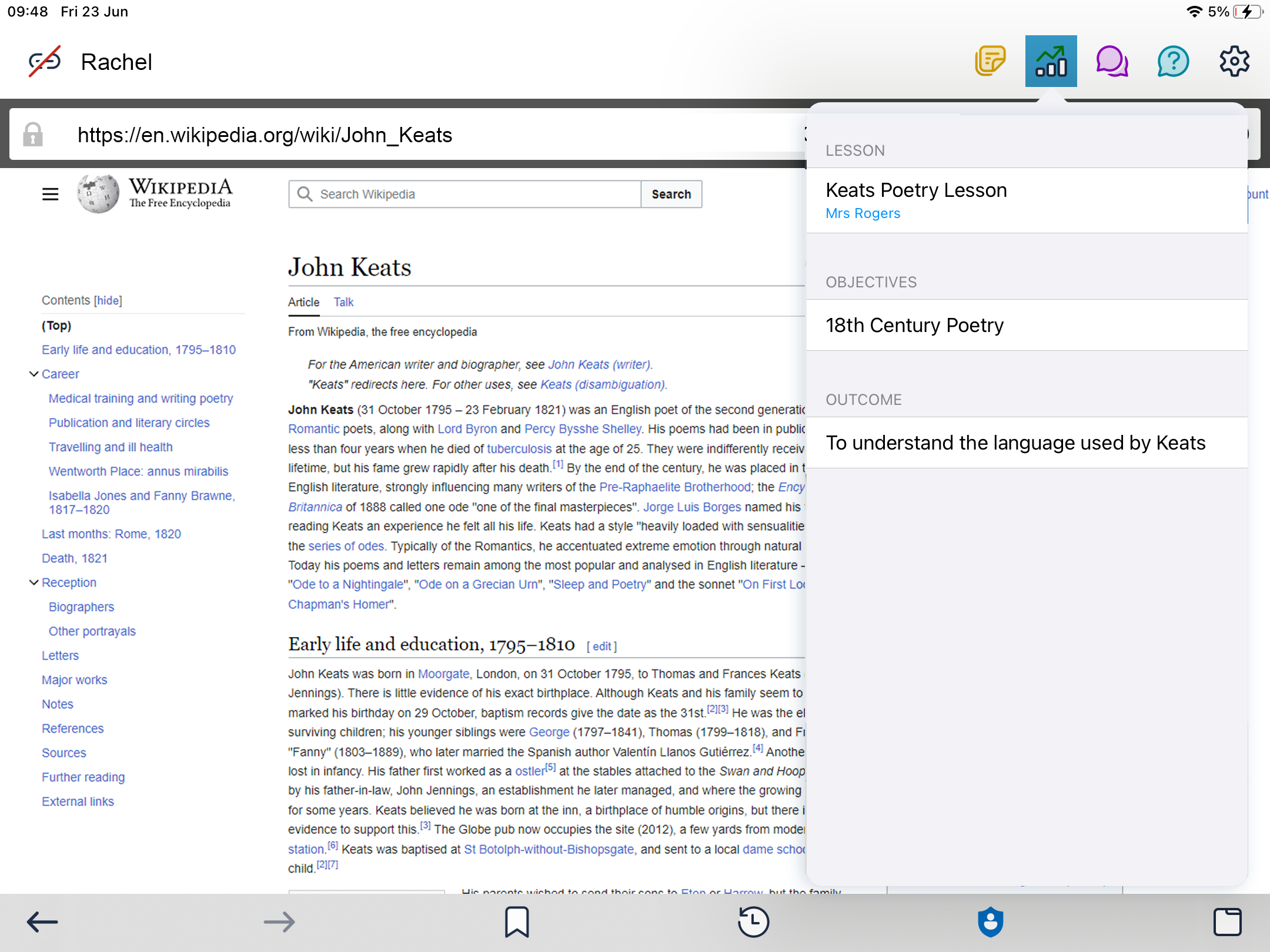The height and width of the screenshot is (952, 1270).
Task: Tap the URL address bar text
Action: [x=265, y=135]
